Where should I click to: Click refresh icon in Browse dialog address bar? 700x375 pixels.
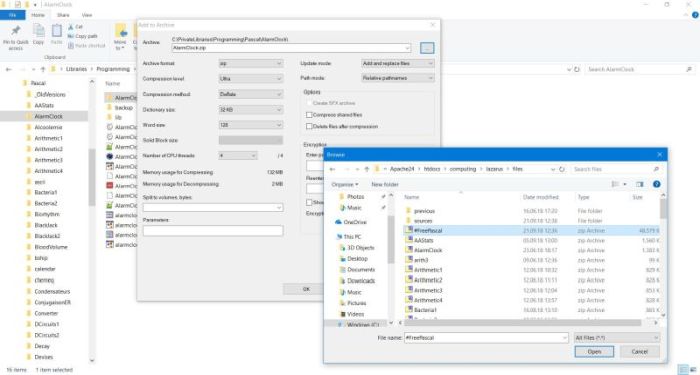pyautogui.click(x=562, y=169)
